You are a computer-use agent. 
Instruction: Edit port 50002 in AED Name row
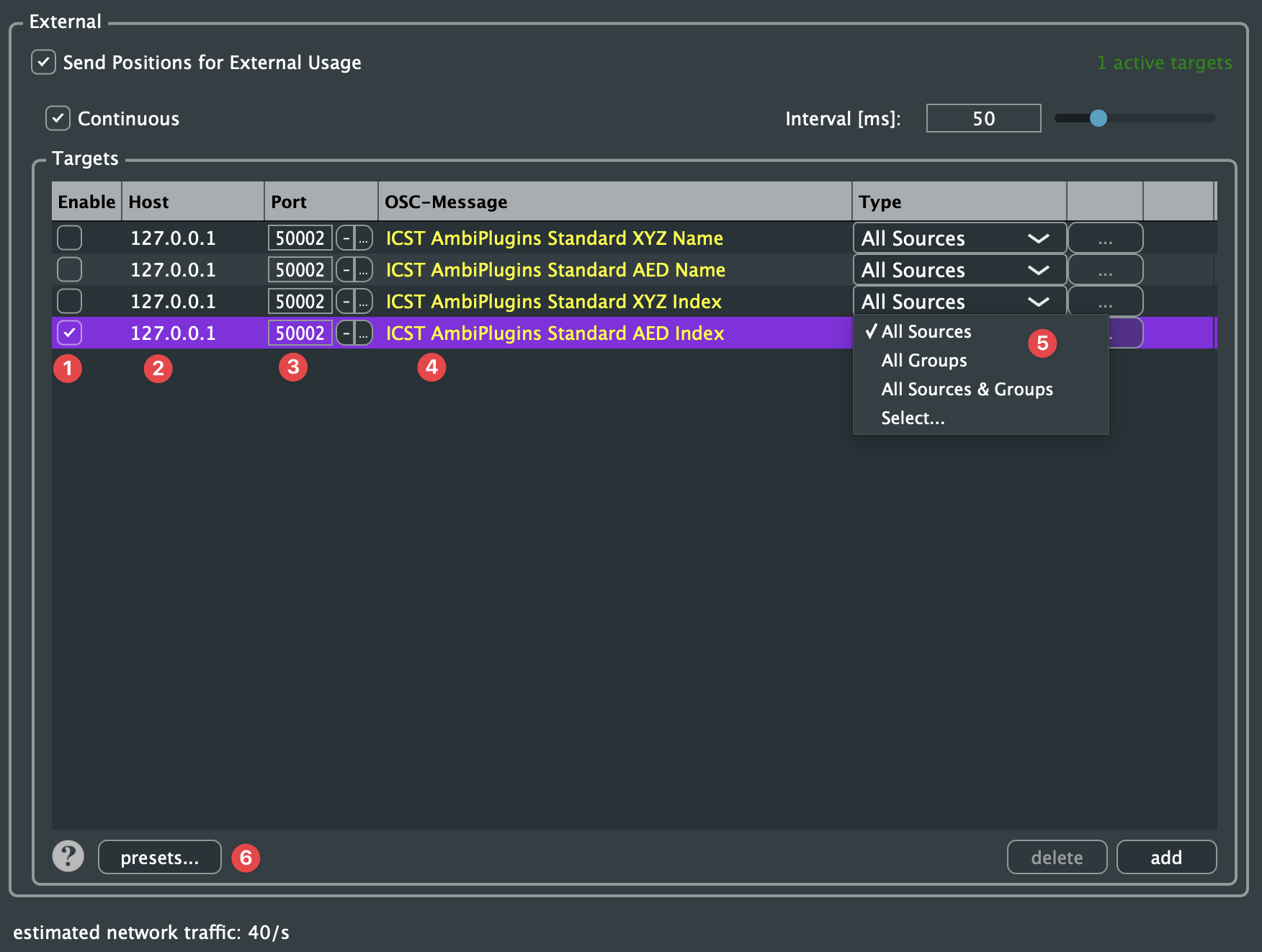pyautogui.click(x=300, y=269)
